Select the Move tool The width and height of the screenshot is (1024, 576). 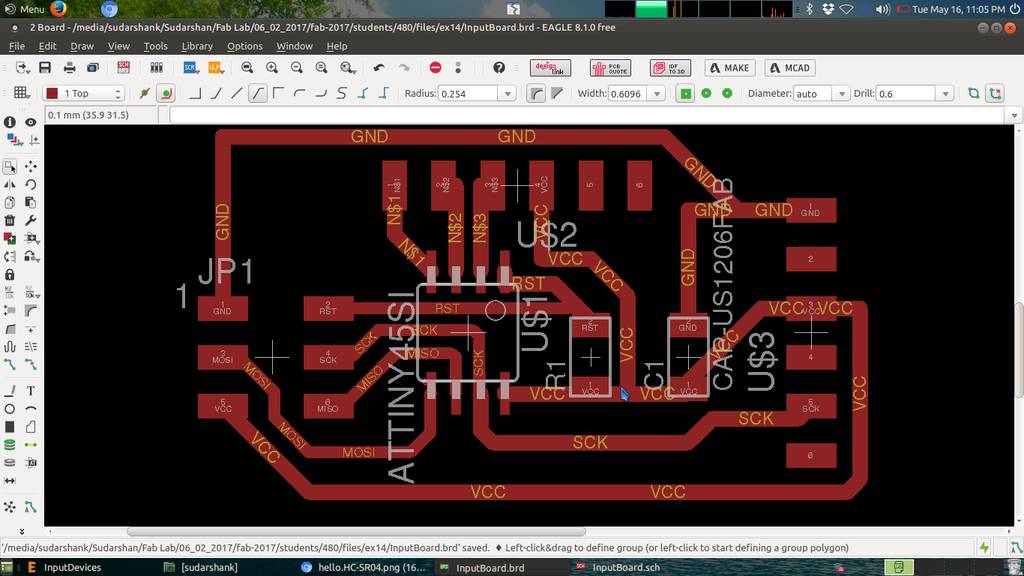[x=31, y=167]
